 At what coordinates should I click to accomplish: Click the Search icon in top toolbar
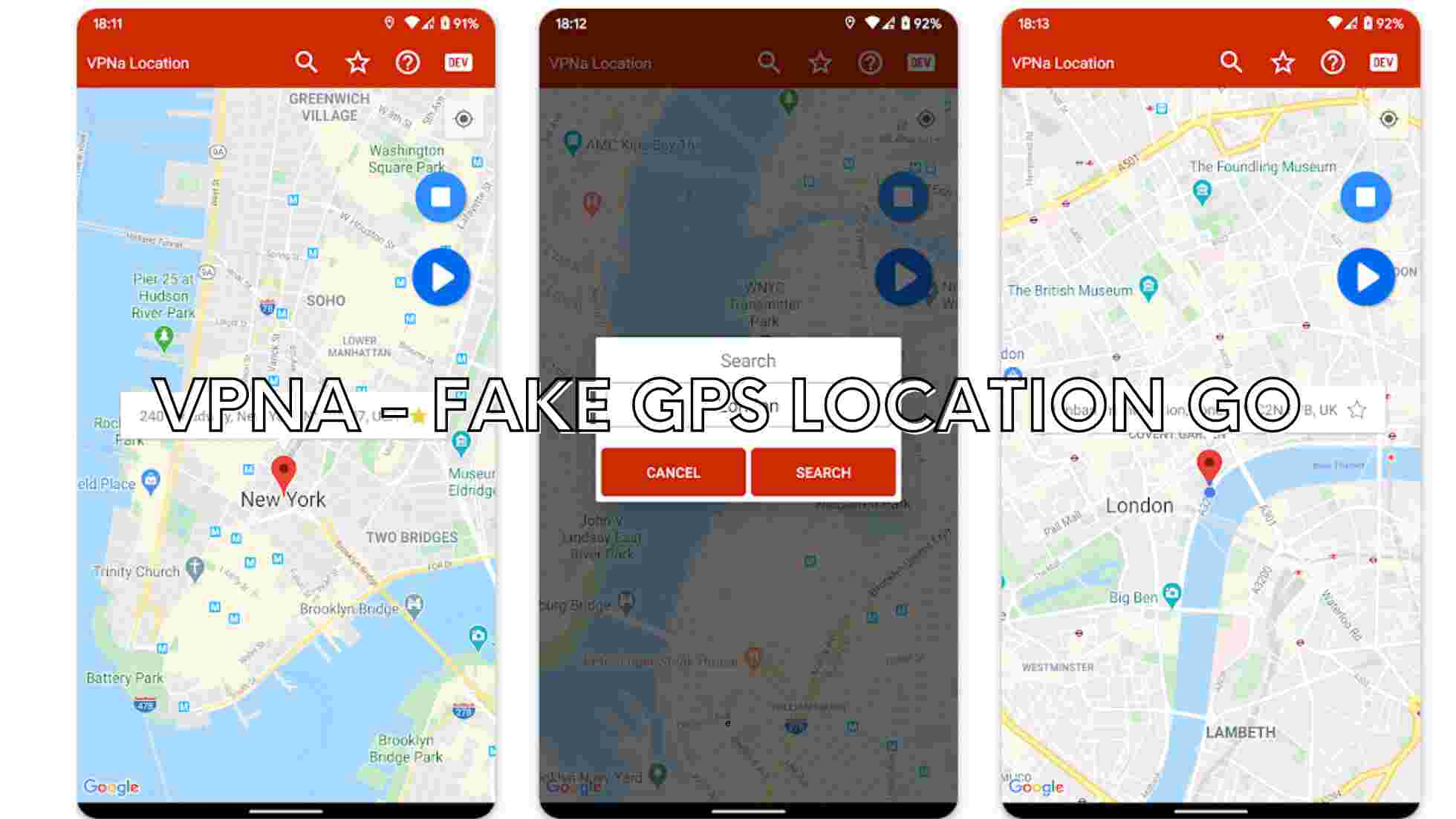307,62
